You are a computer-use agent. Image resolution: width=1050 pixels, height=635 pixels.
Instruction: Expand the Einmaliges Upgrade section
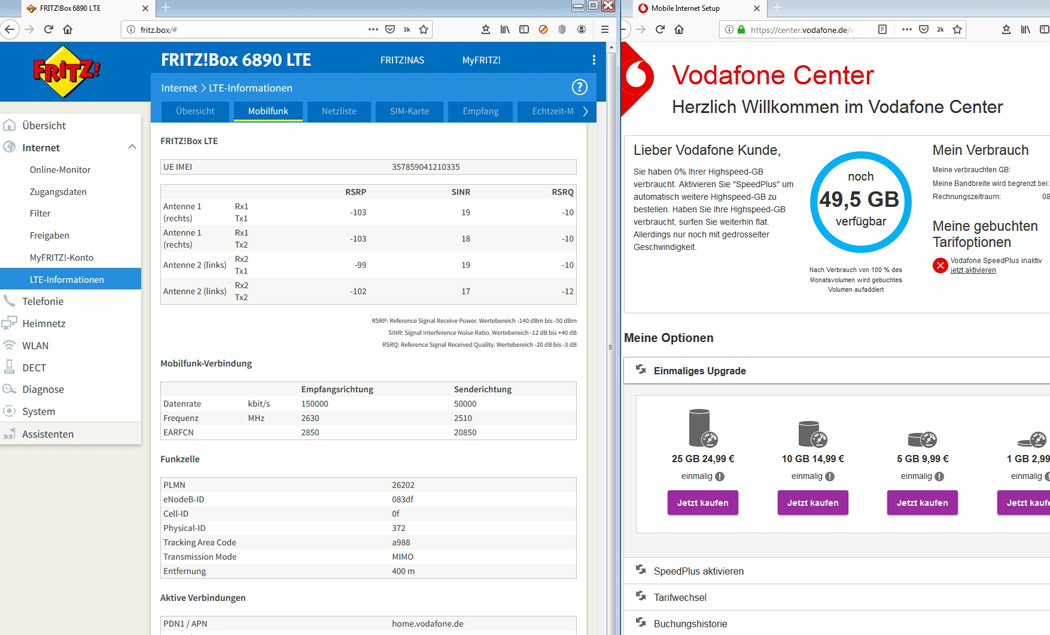point(837,370)
